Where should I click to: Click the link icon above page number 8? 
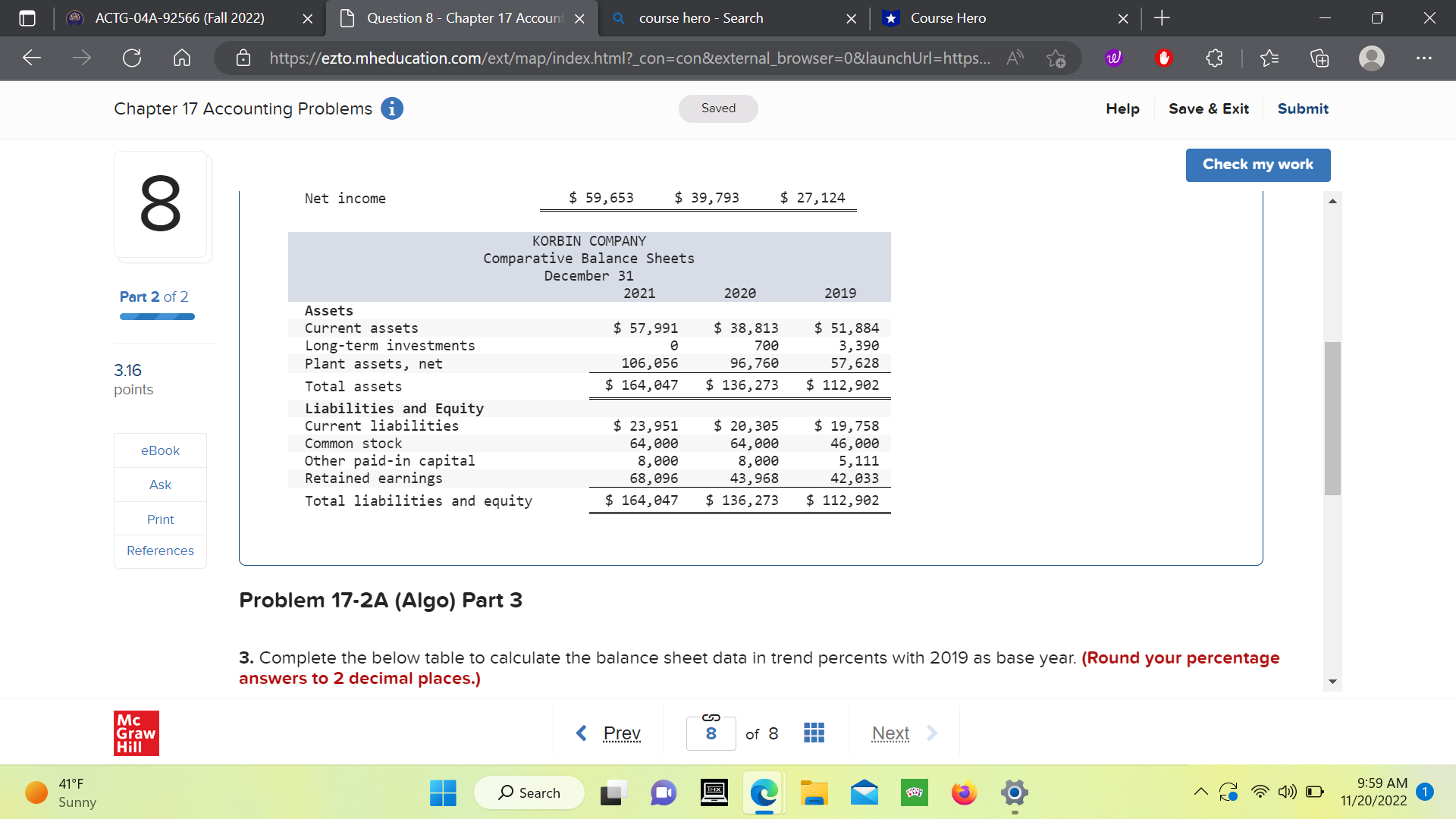(710, 716)
